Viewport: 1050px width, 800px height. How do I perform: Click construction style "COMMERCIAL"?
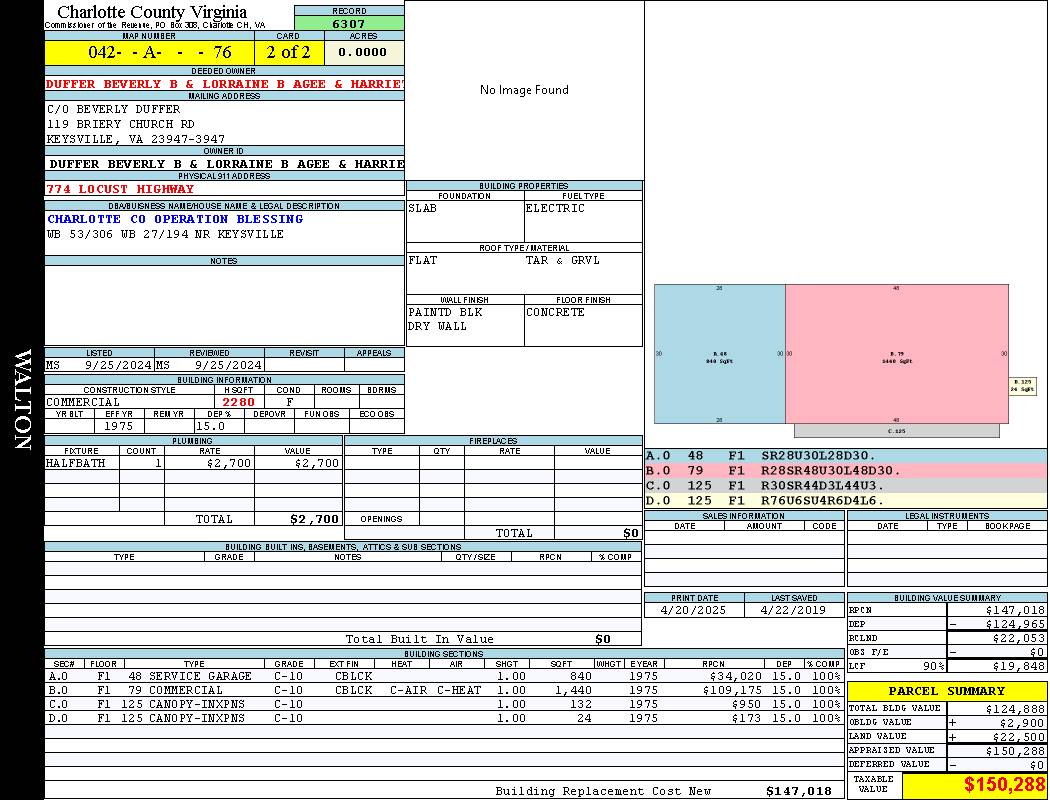[83, 402]
